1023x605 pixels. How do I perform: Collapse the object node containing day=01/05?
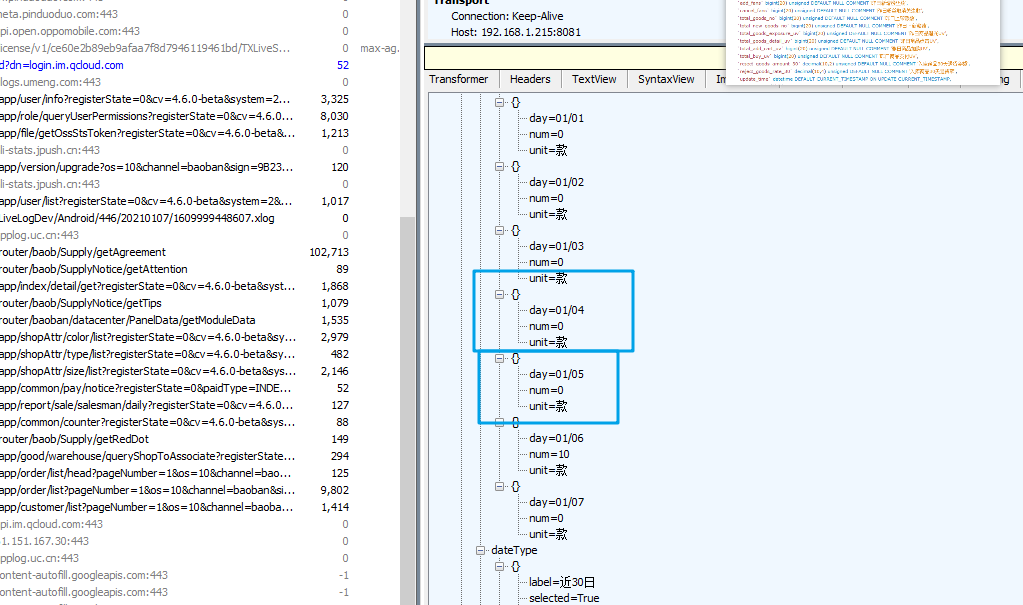[x=500, y=358]
